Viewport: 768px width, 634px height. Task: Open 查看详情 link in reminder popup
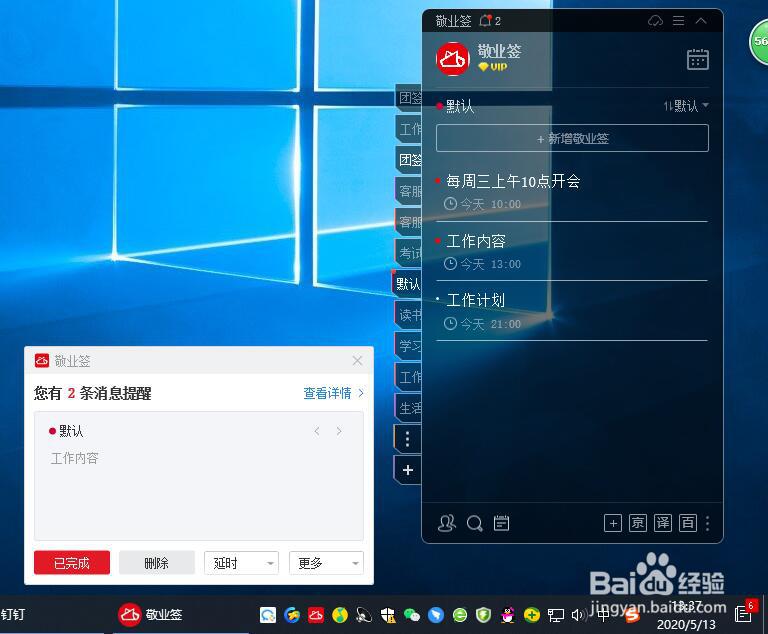333,393
